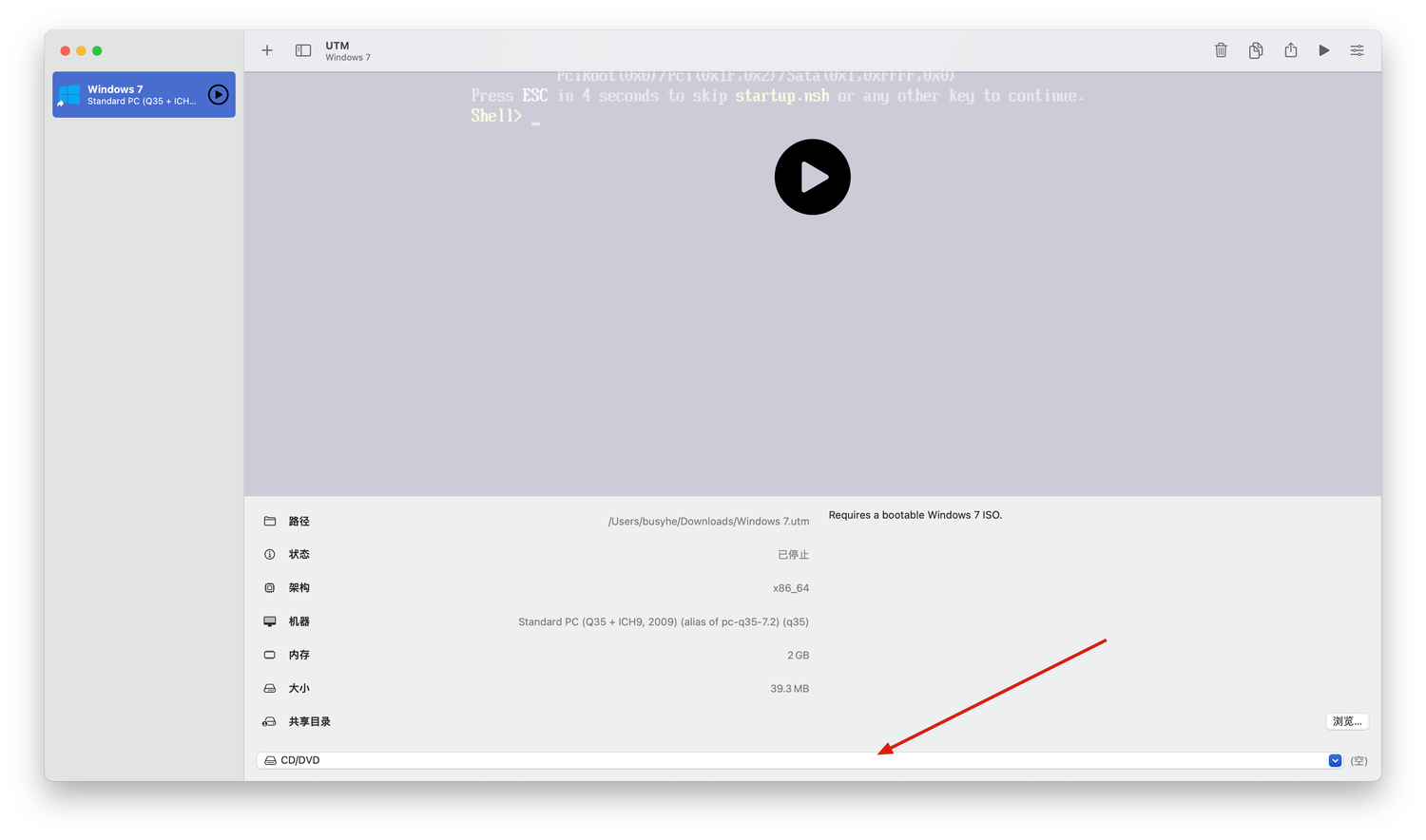Click note Requires a bootable Windows 7 ISO
Image resolution: width=1426 pixels, height=840 pixels.
click(915, 515)
